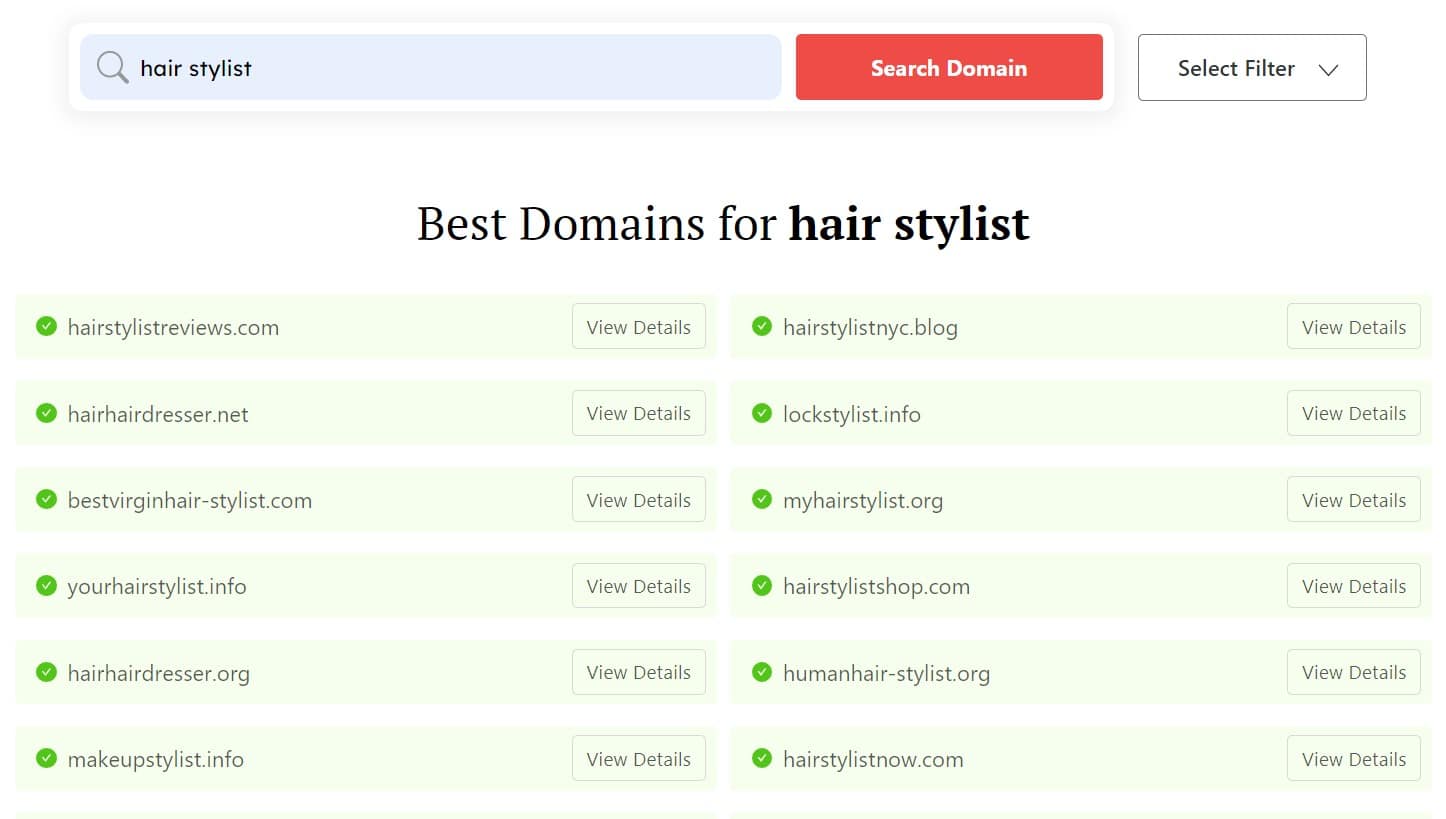1446x819 pixels.
Task: Click green check next to humanhair-stylist.org
Action: (x=762, y=672)
